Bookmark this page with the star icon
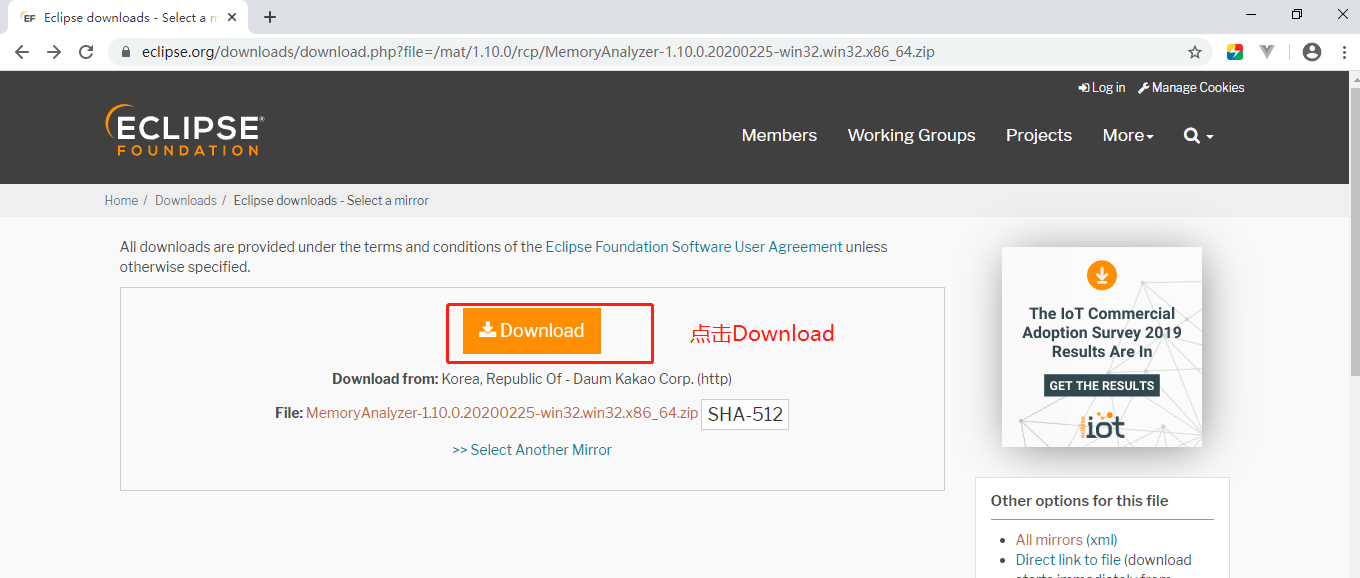Viewport: 1360px width, 578px height. [1195, 52]
